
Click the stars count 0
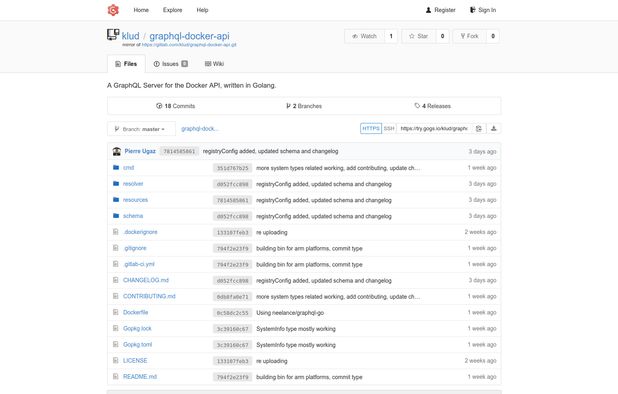[x=442, y=36]
